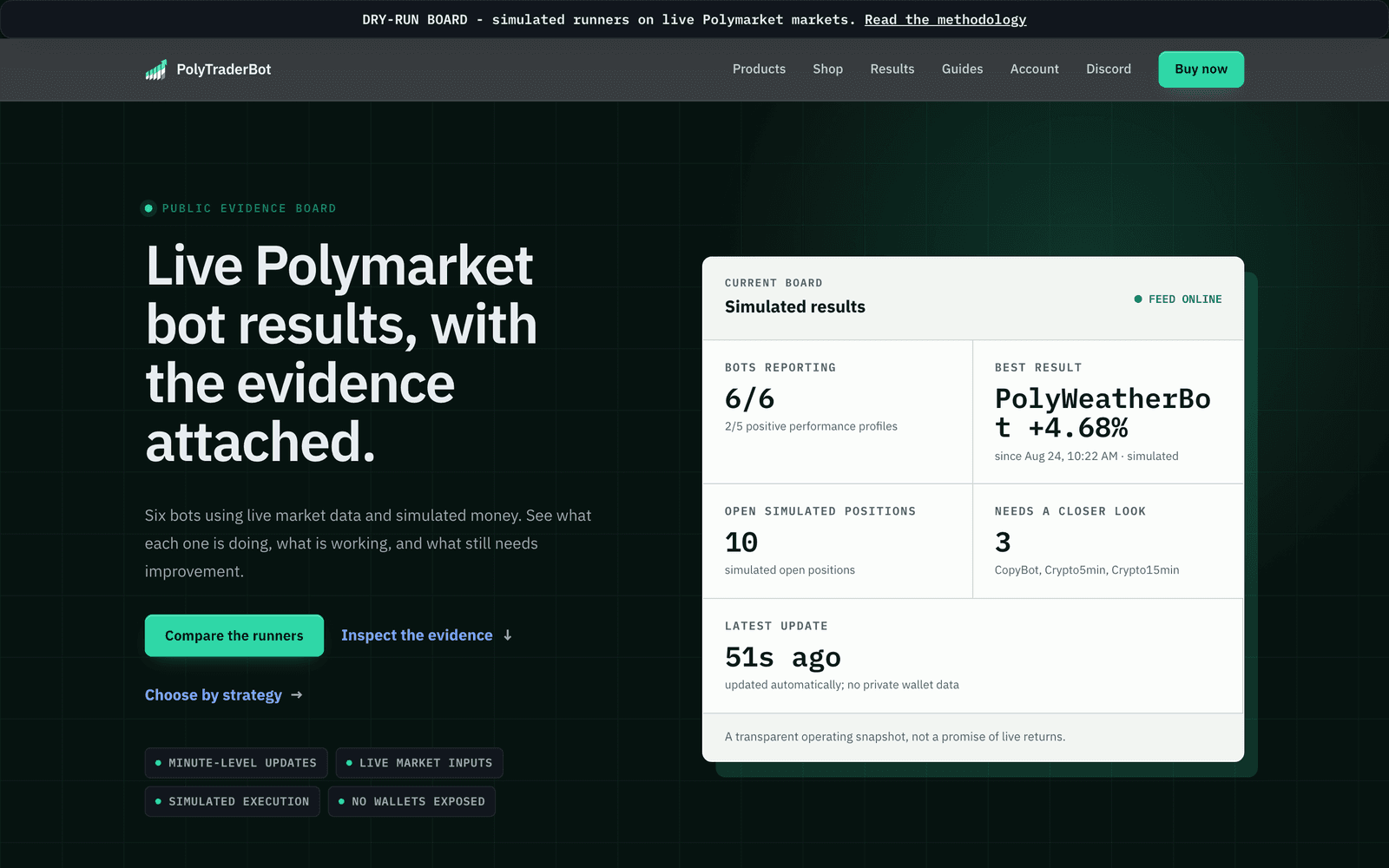Screen dimensions: 1389x868
Task: Click the Current Board label
Action: point(773,283)
